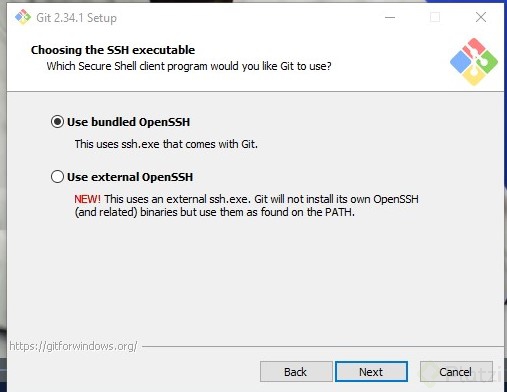Select the Use bundled OpenSSH radio button
This screenshot has height=392, width=507.
[57, 122]
